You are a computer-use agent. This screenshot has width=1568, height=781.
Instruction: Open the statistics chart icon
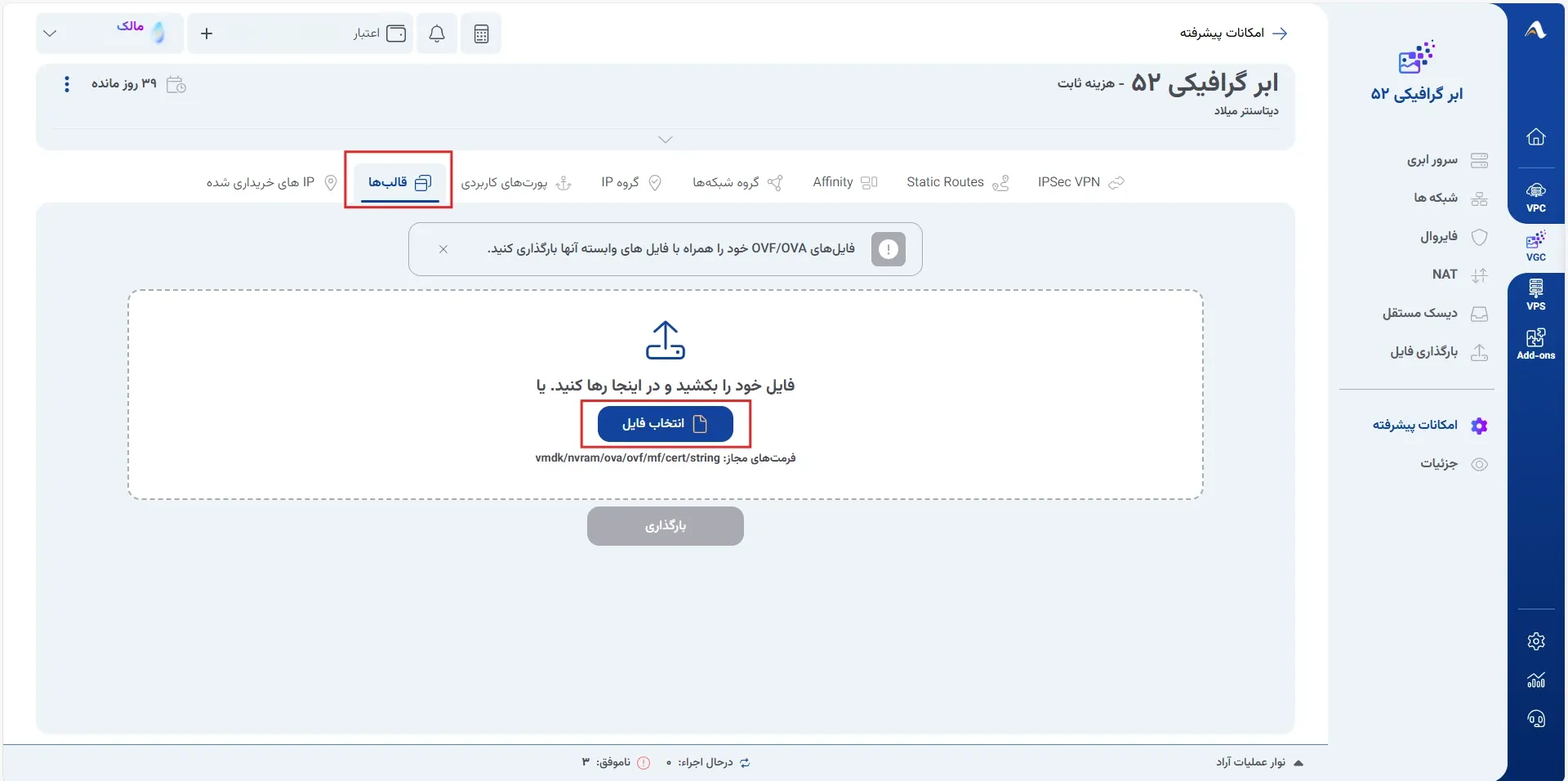[x=1535, y=680]
